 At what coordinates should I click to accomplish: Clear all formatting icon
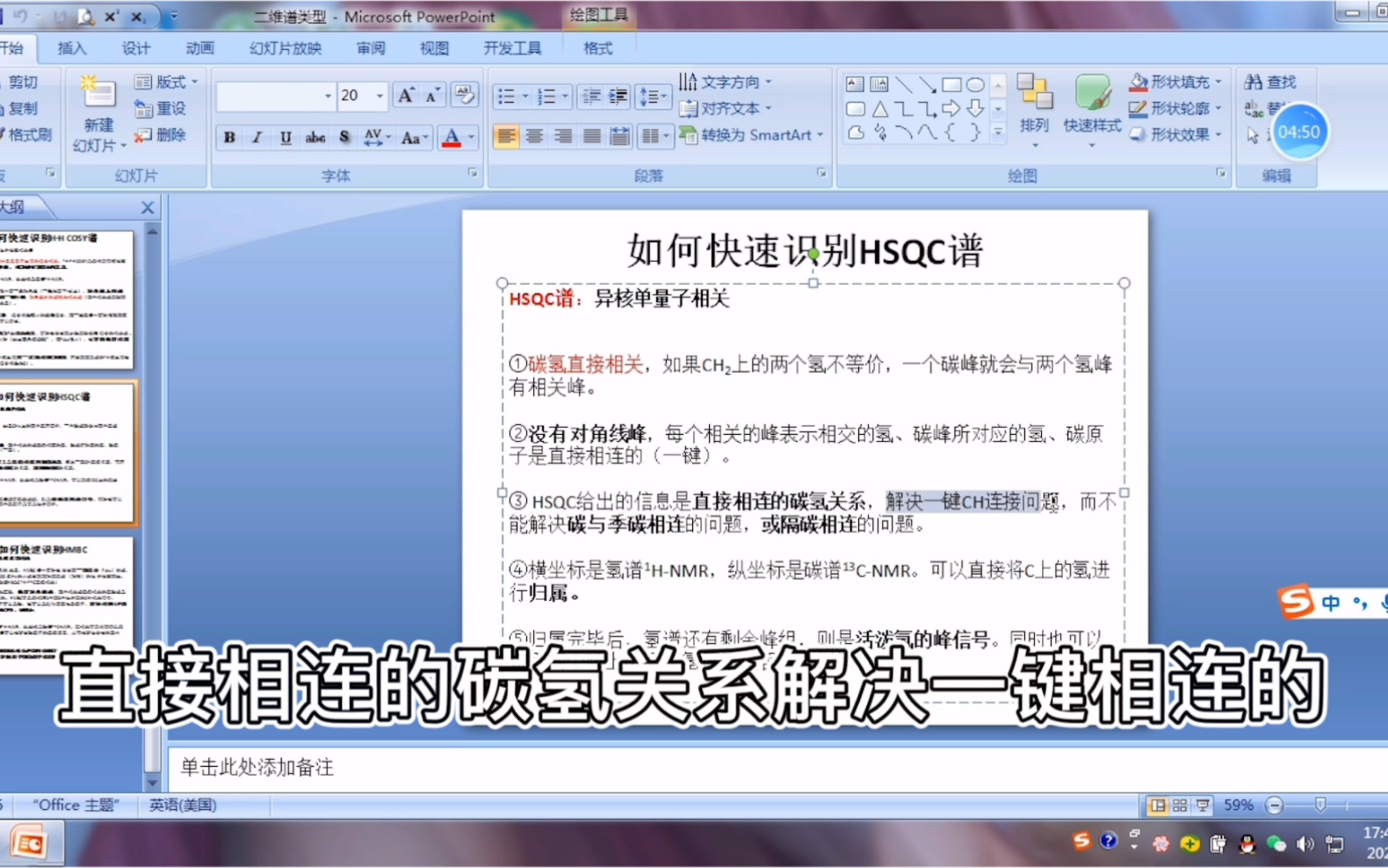464,95
